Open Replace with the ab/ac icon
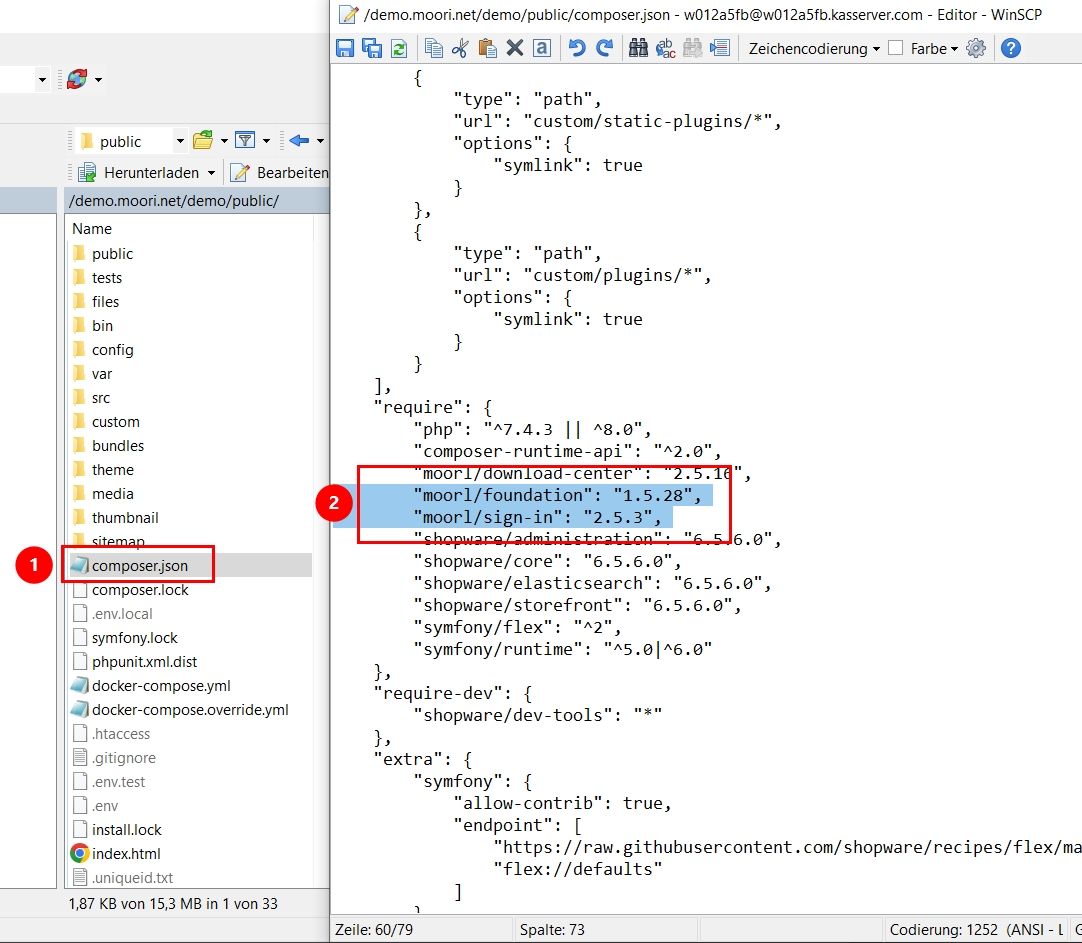The width and height of the screenshot is (1082, 943). [665, 48]
